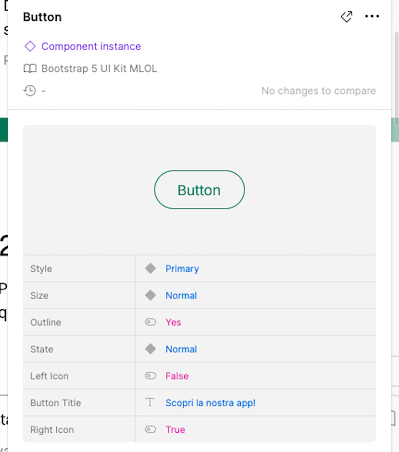Screen dimensions: 399x452
Task: Click the diamond icon in State row
Action: click(150, 349)
